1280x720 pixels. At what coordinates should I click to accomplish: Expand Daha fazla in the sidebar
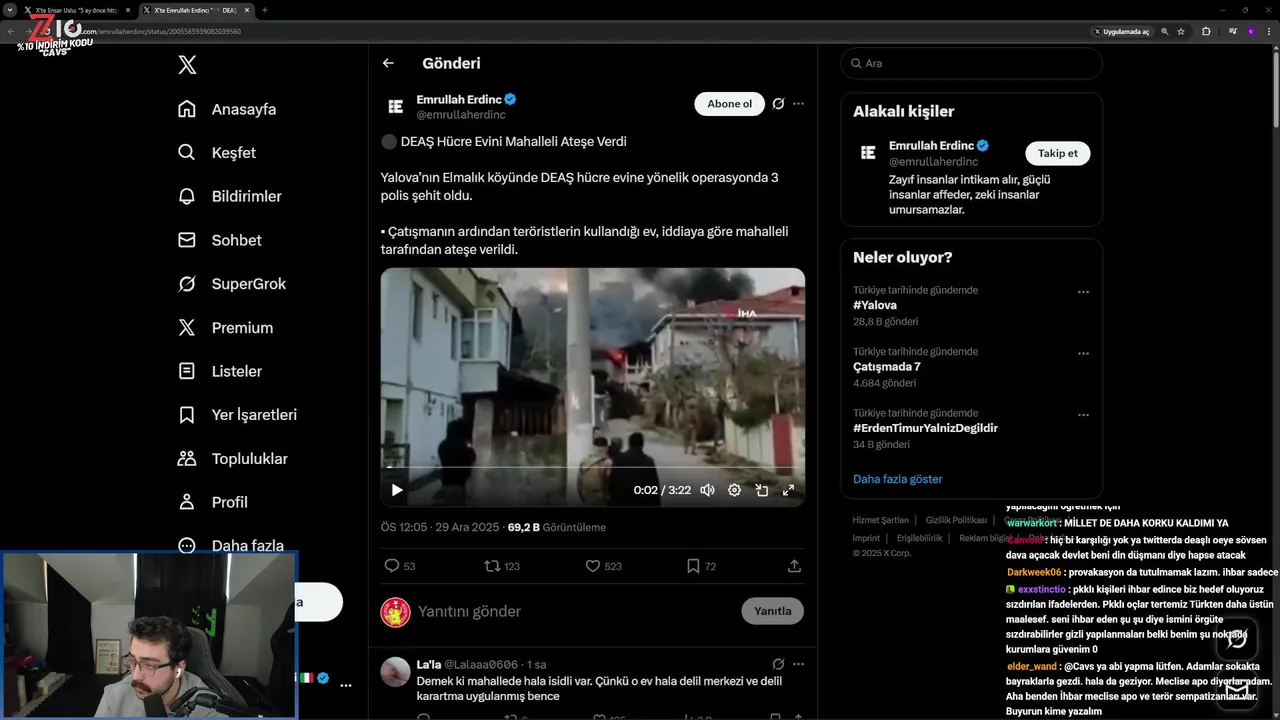click(231, 546)
